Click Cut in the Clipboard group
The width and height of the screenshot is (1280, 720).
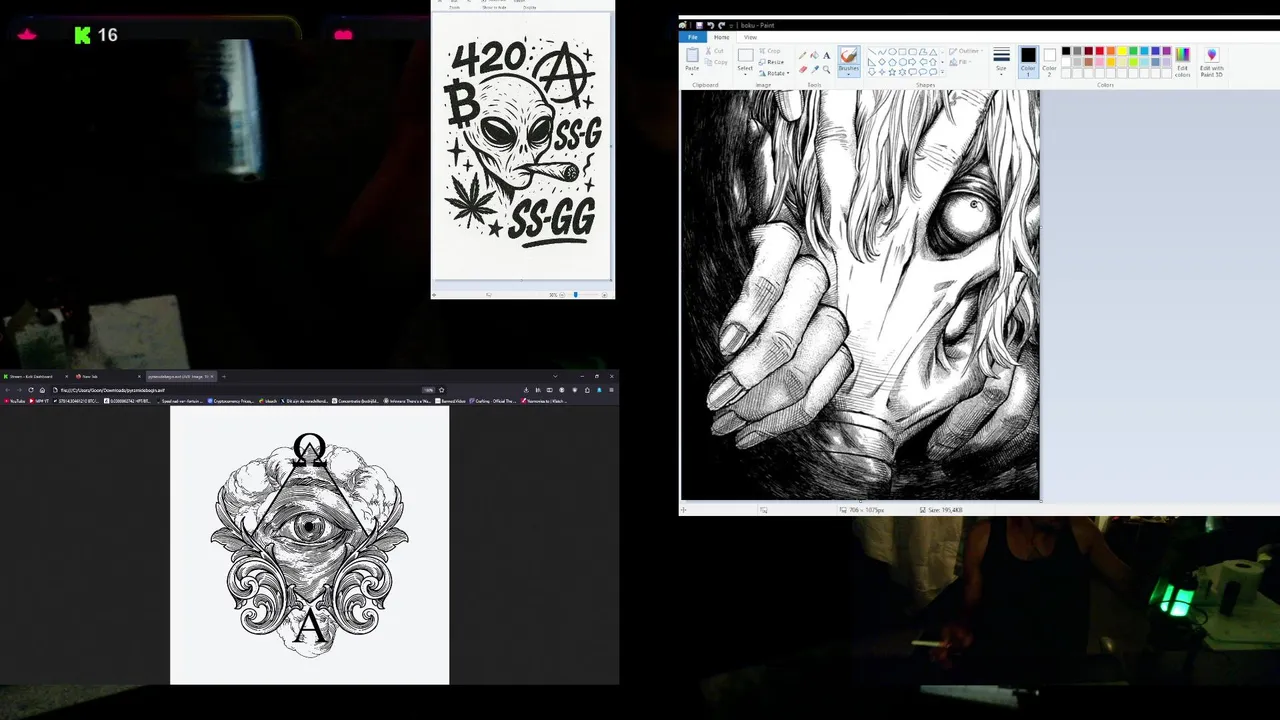(x=715, y=51)
